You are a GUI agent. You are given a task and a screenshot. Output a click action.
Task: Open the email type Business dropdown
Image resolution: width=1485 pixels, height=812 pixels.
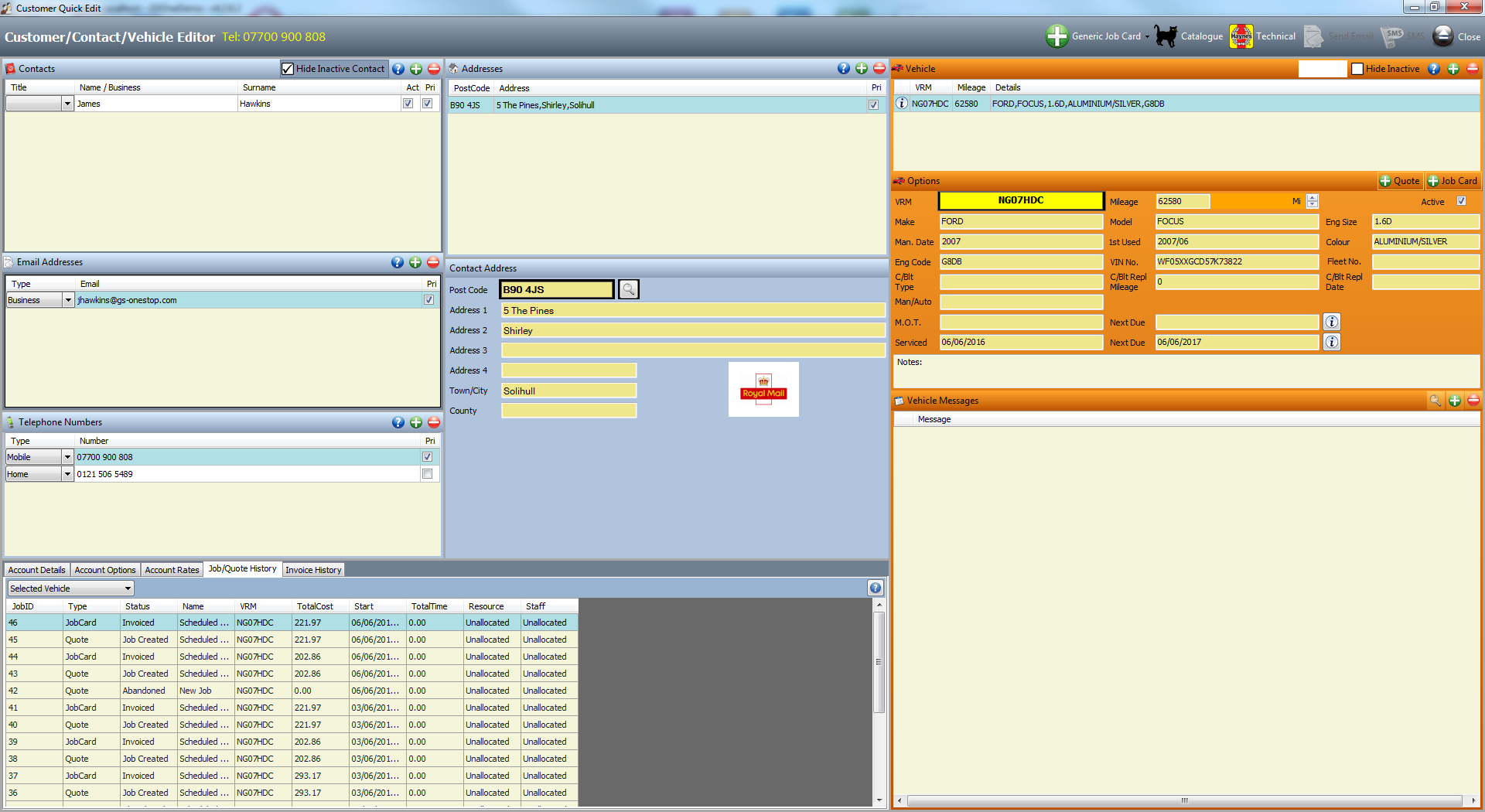pos(68,300)
